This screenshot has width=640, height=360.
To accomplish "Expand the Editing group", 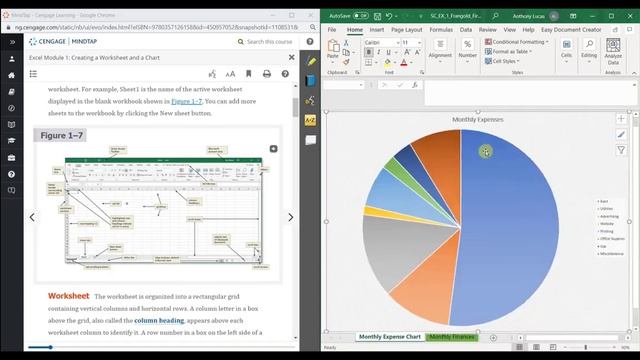I will coord(589,50).
